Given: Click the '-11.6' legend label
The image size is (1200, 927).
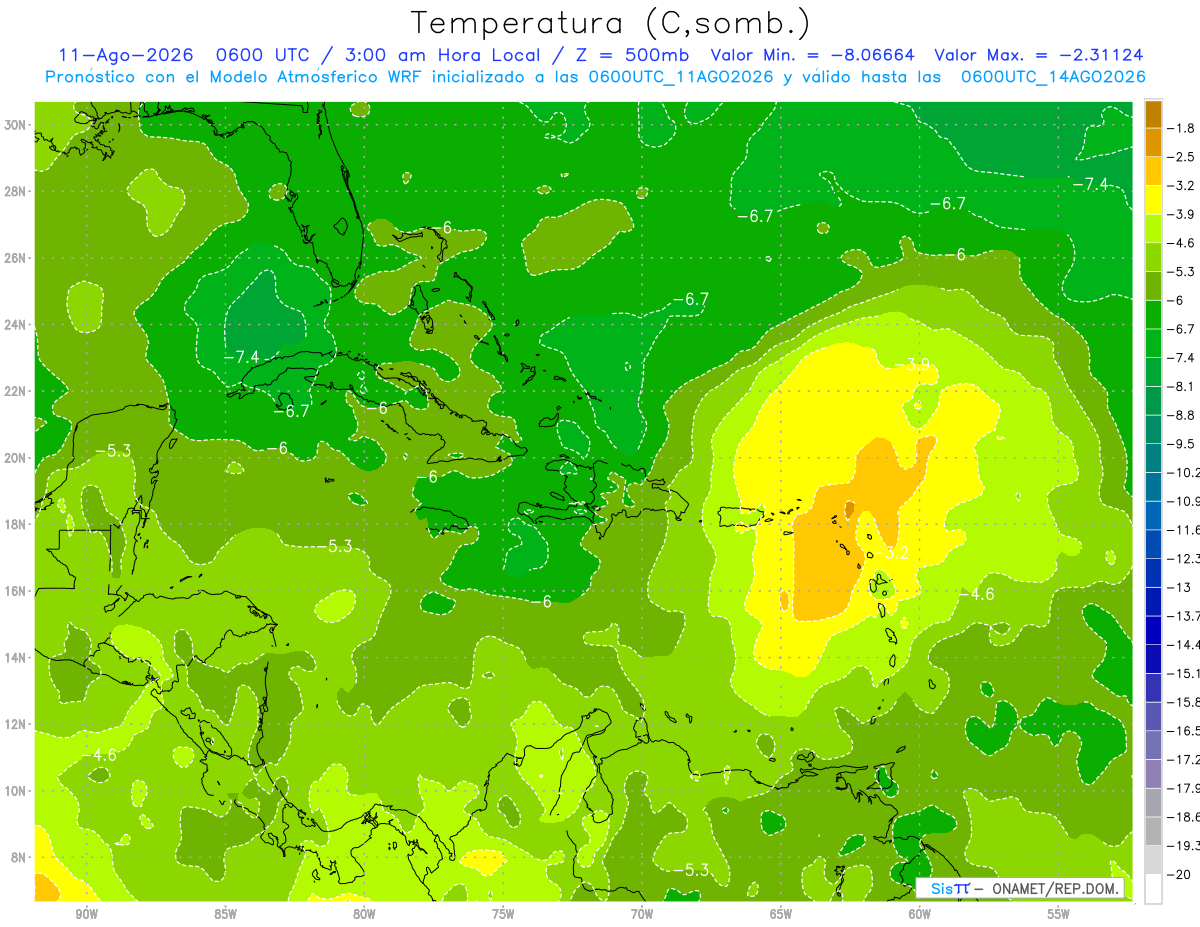Looking at the screenshot, I should click(x=1184, y=529).
